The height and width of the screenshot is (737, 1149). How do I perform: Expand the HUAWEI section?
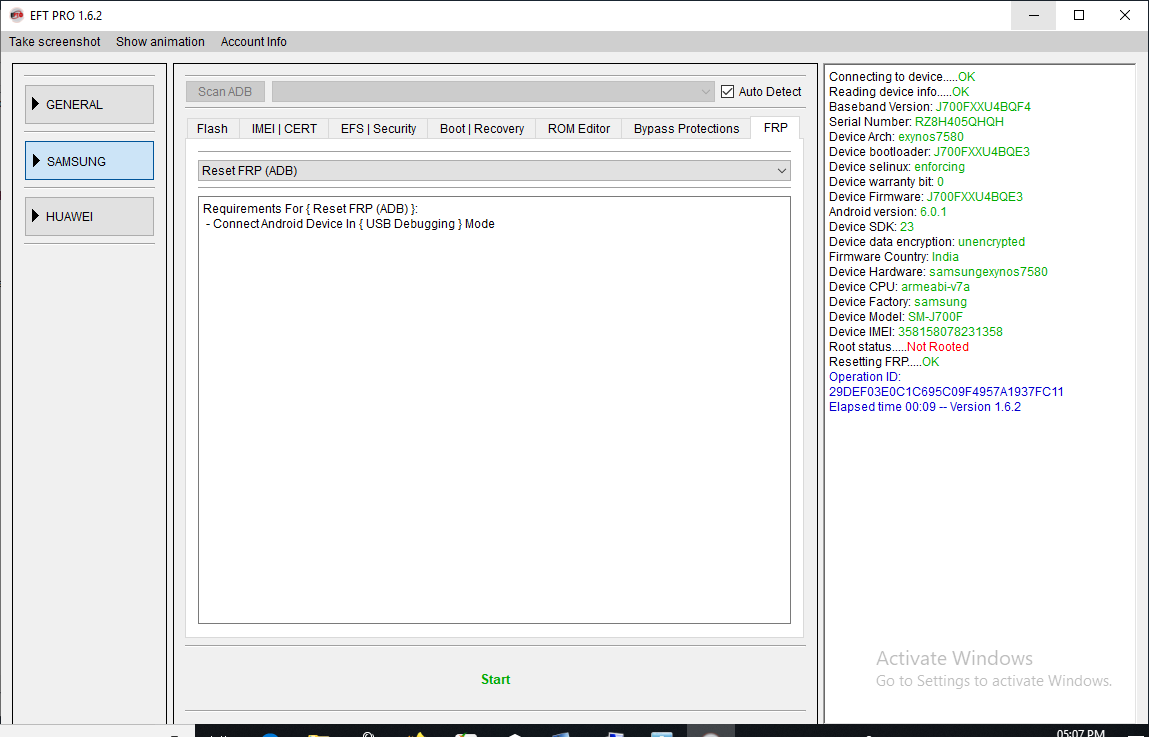[89, 217]
